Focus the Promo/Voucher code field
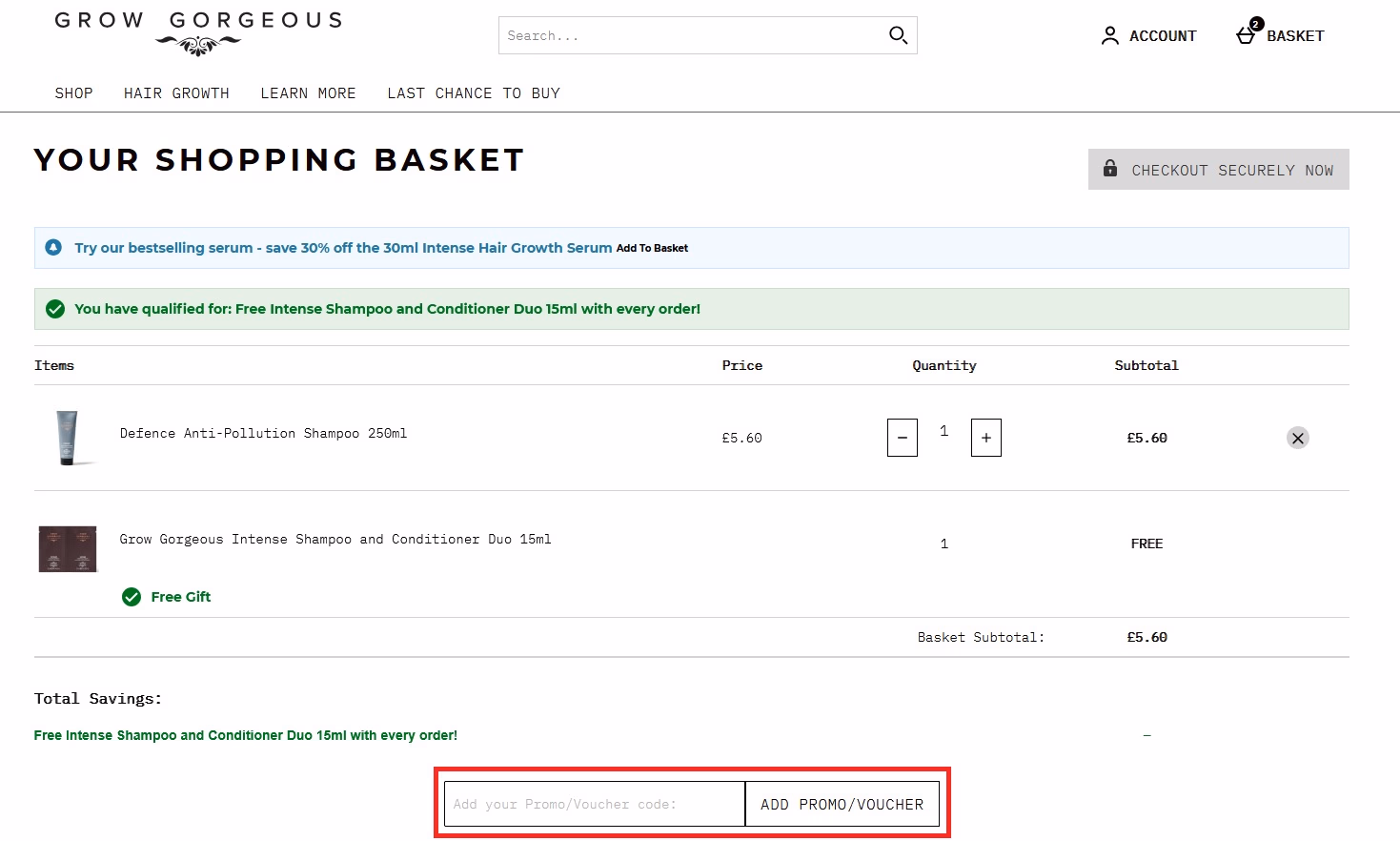The height and width of the screenshot is (841, 1400). click(595, 804)
